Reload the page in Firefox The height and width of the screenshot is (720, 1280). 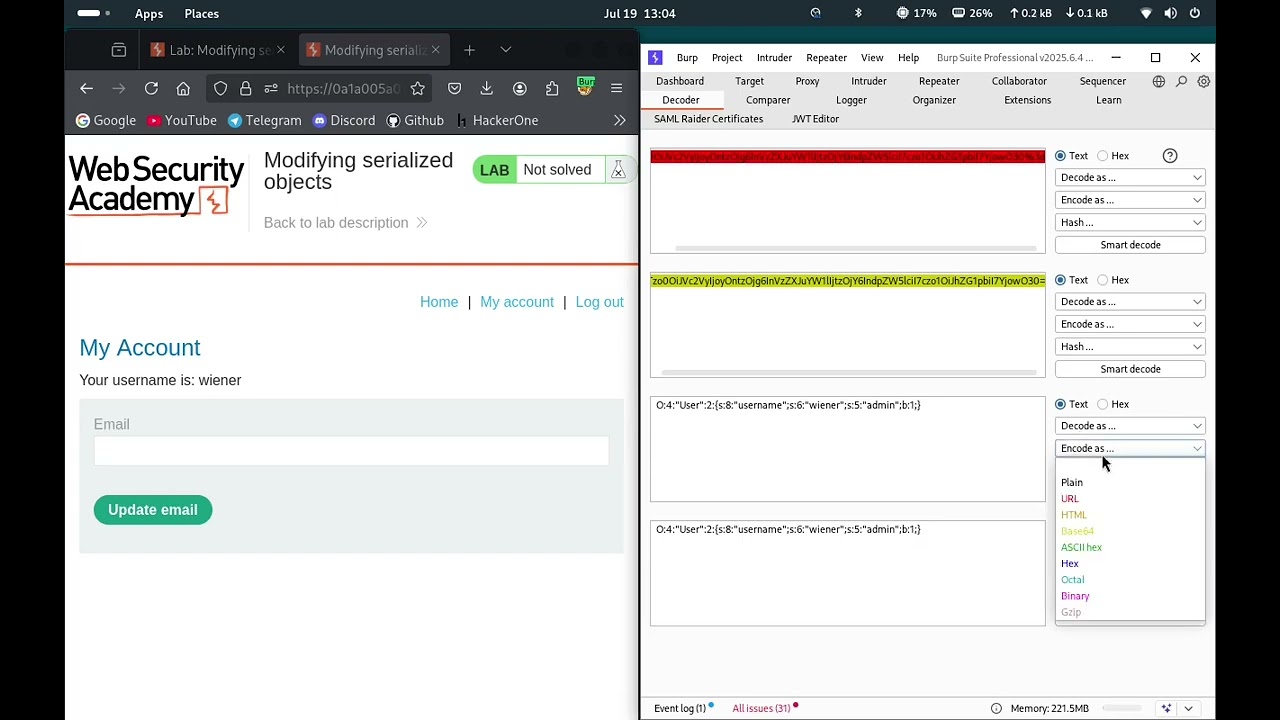pyautogui.click(x=151, y=89)
